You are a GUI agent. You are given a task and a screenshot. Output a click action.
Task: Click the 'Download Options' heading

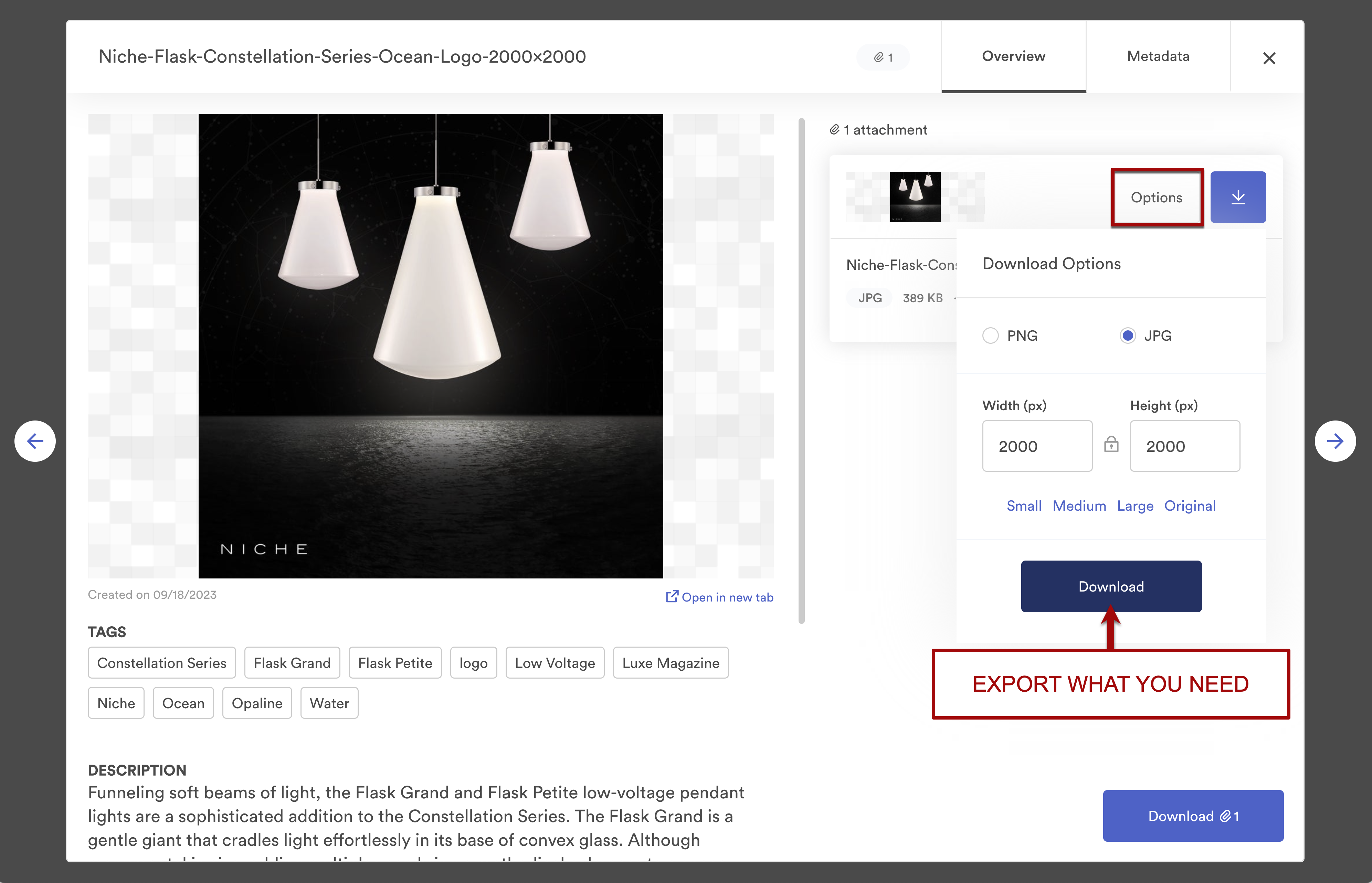click(1051, 264)
